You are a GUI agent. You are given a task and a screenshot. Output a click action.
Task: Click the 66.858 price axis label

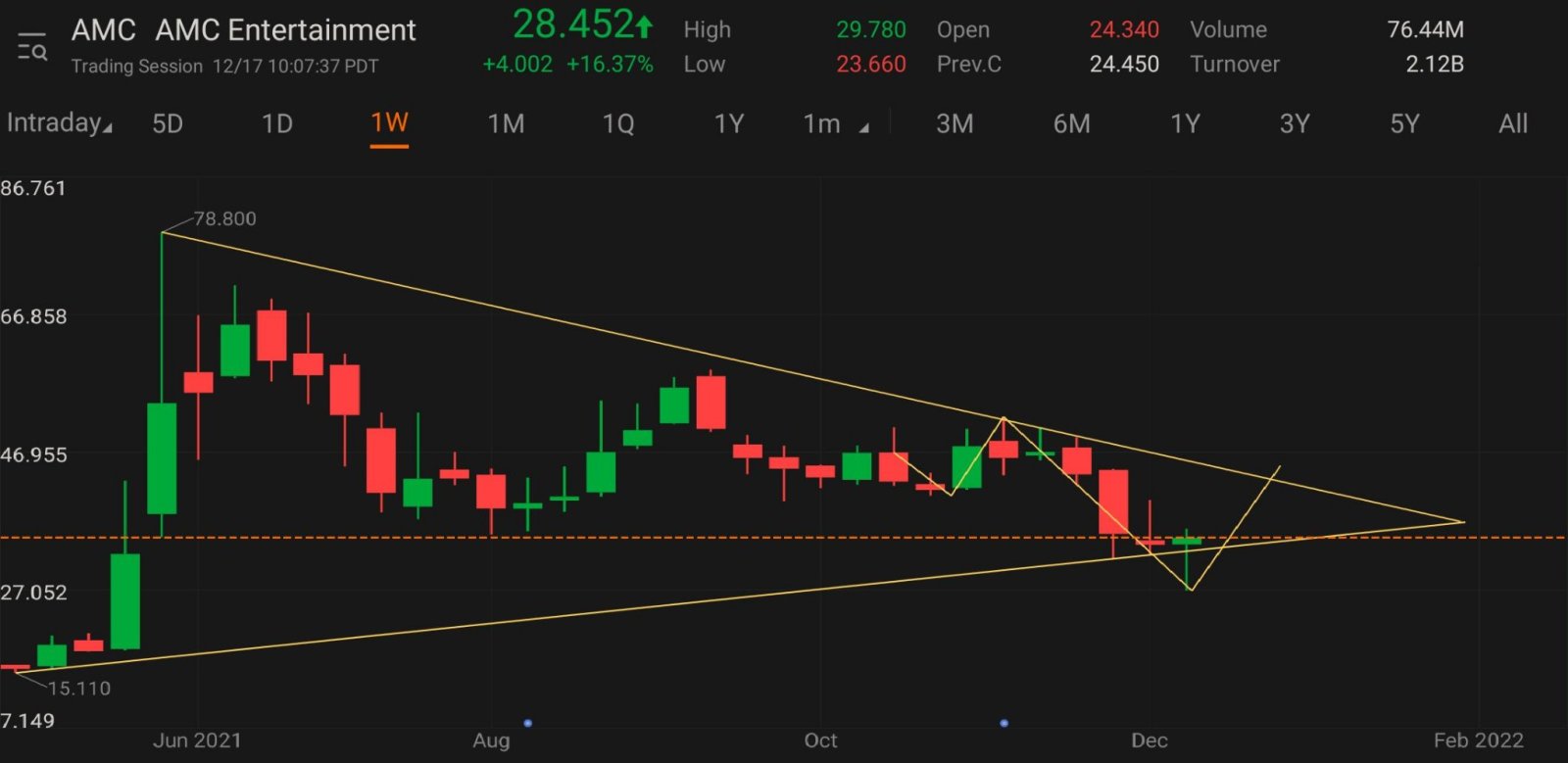(33, 316)
